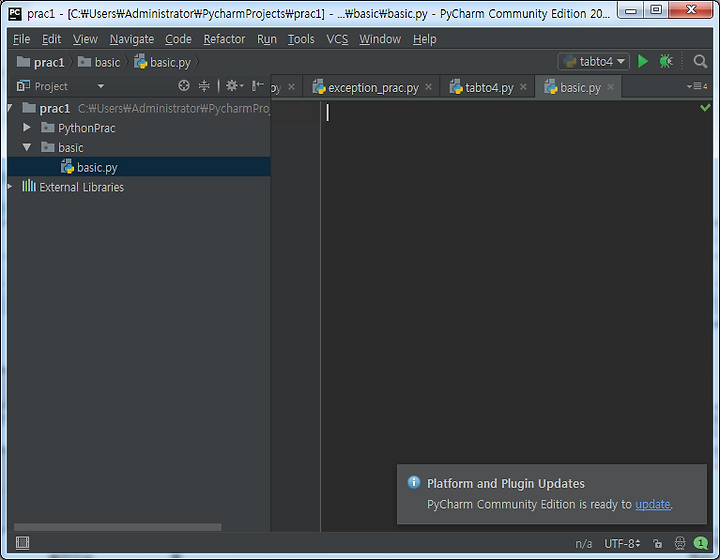
Task: Open the VCS menu
Action: tap(337, 39)
